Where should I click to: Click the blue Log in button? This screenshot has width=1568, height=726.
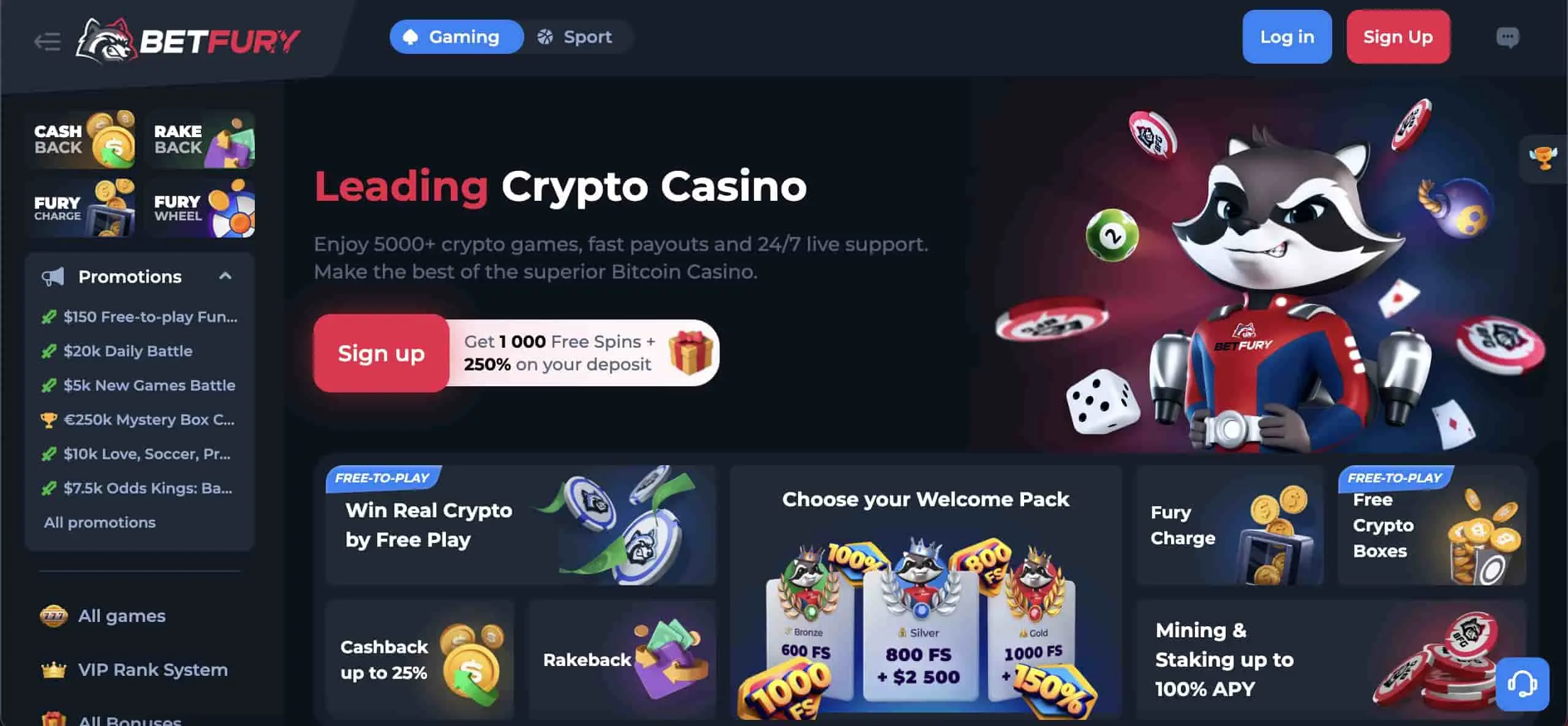click(x=1287, y=37)
